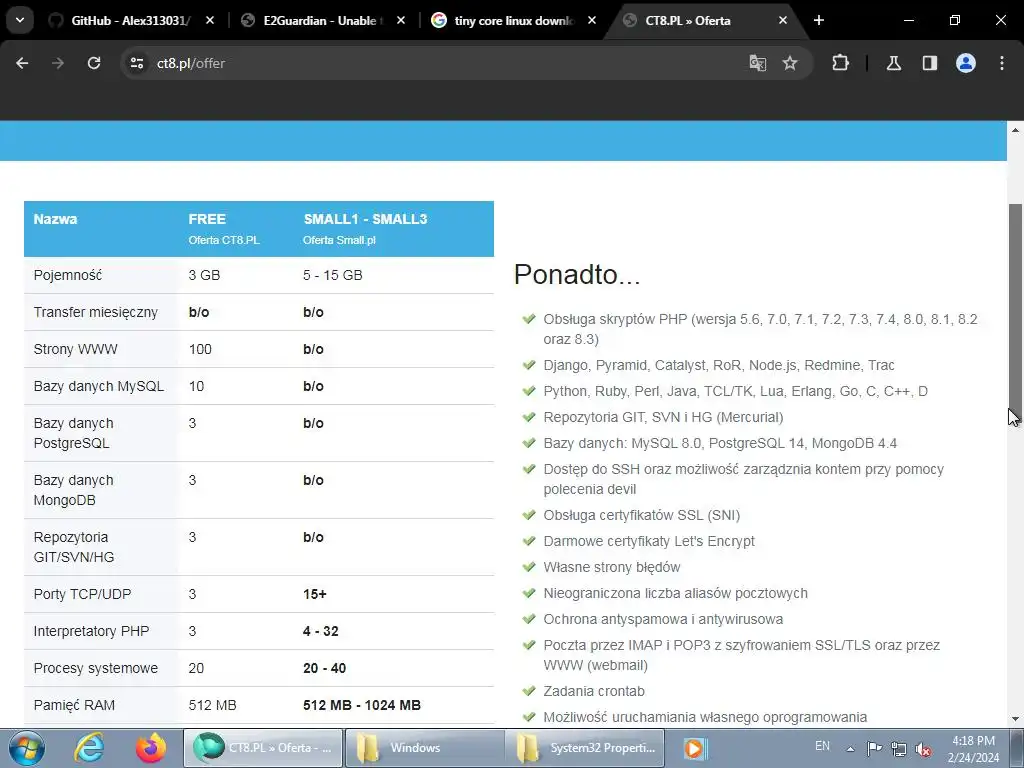This screenshot has height=768, width=1024.
Task: Click the Bazy danych MongoDB label
Action: click(x=73, y=490)
